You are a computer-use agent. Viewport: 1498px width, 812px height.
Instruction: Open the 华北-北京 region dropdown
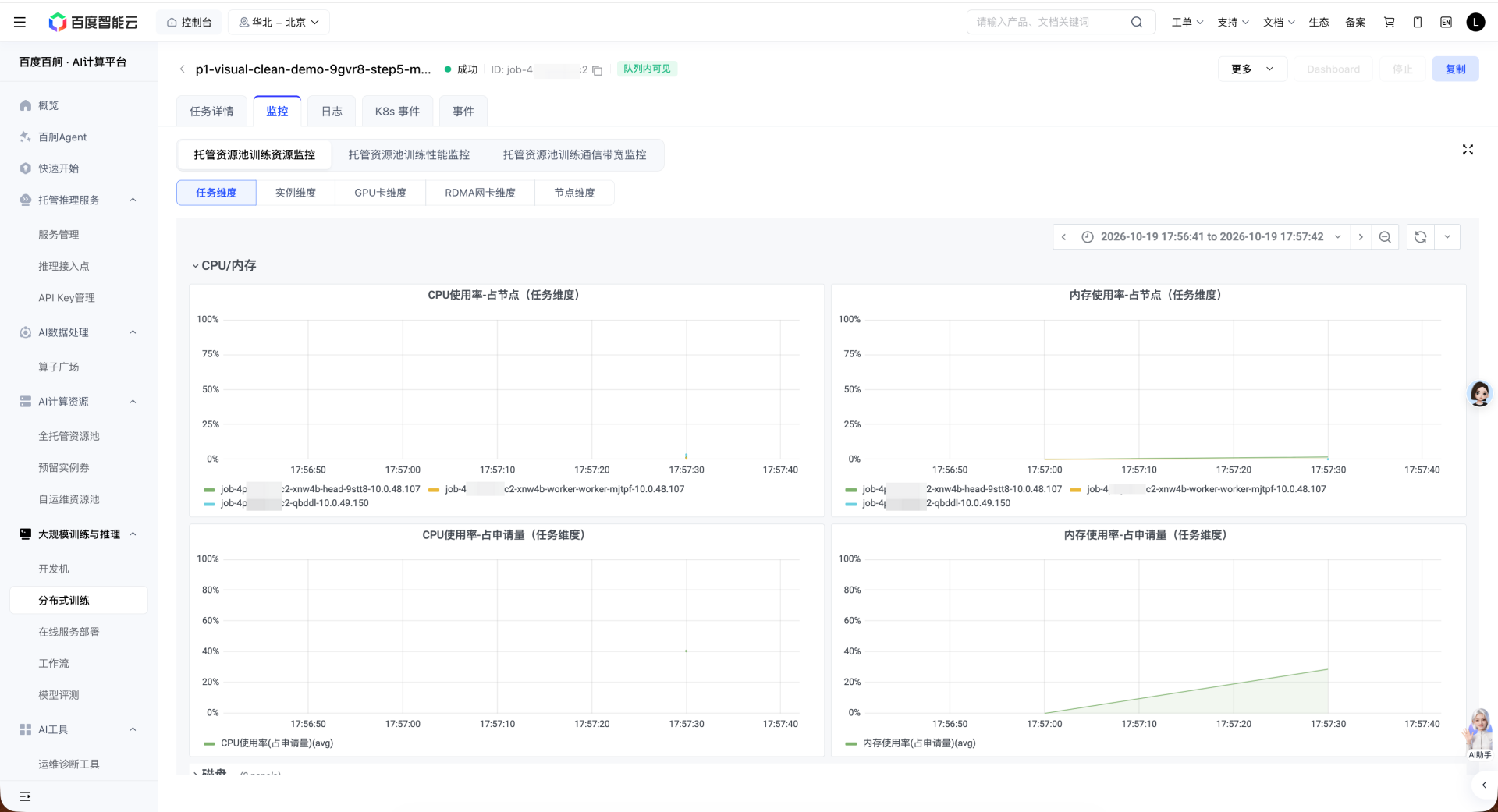point(279,23)
